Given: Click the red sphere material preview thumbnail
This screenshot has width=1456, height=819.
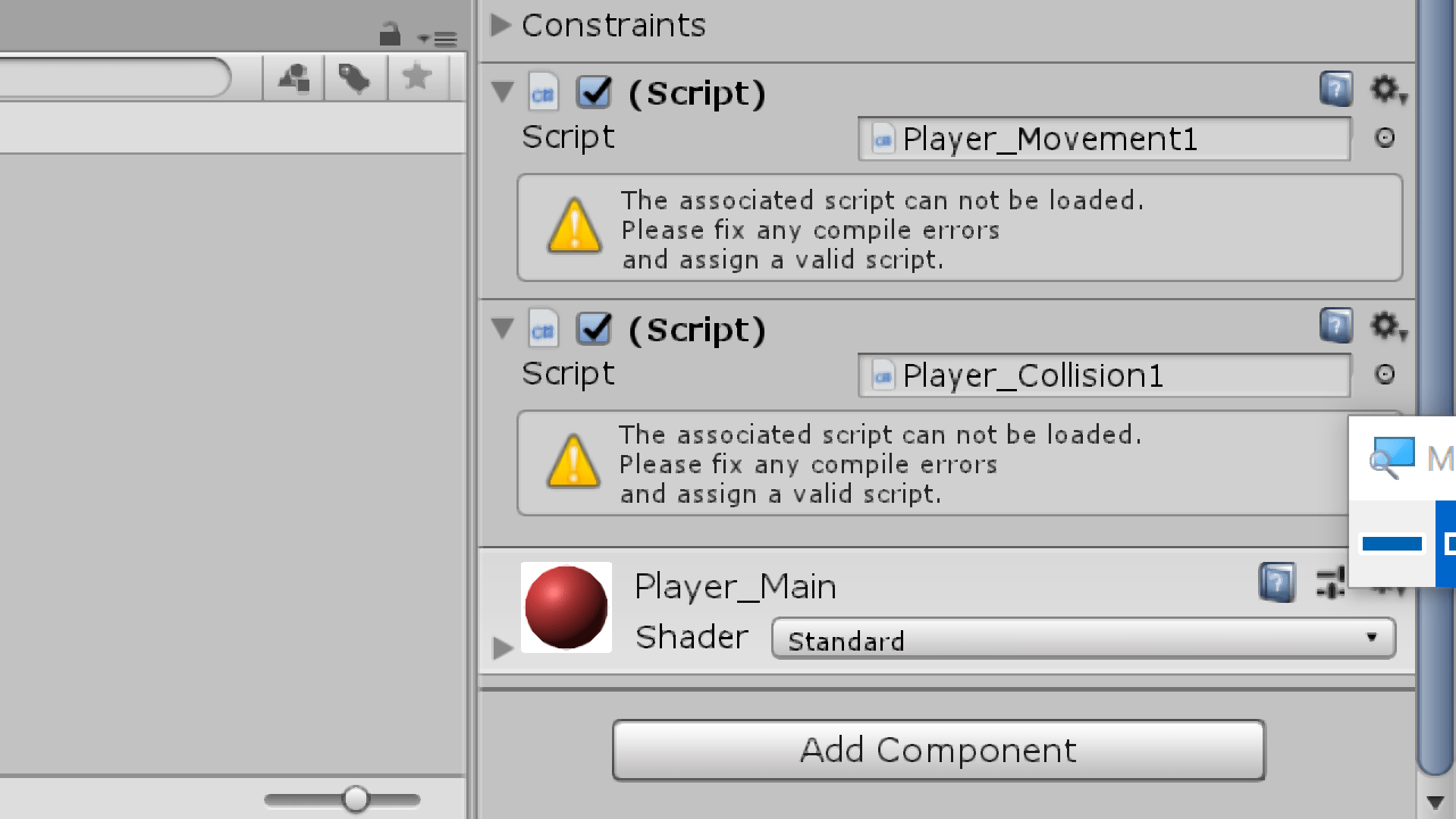Looking at the screenshot, I should [x=566, y=607].
